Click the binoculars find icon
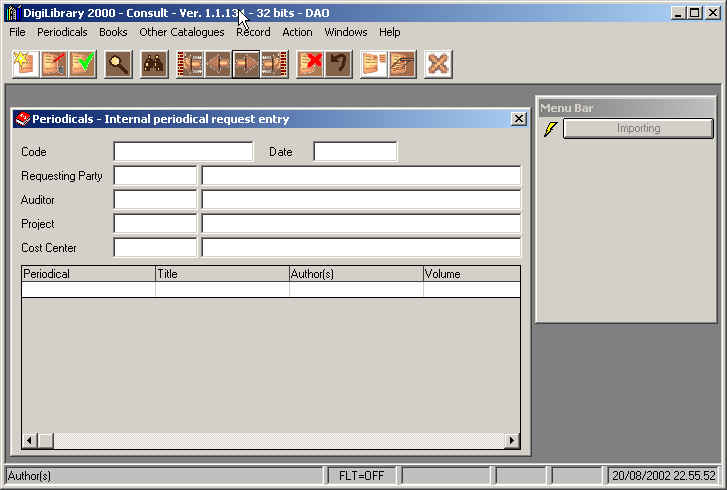The width and height of the screenshot is (727, 490). pyautogui.click(x=154, y=64)
